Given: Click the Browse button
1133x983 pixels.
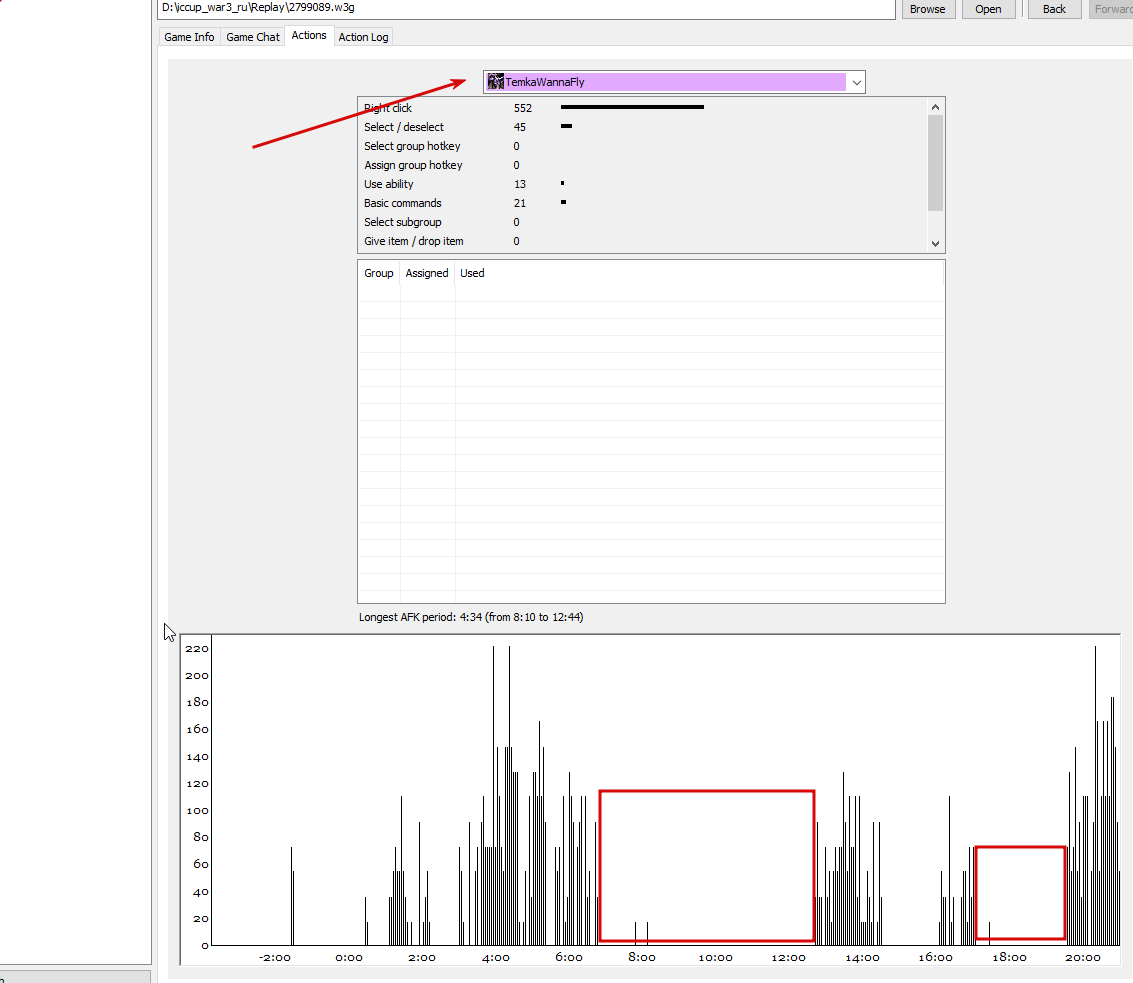Looking at the screenshot, I should coord(928,9).
